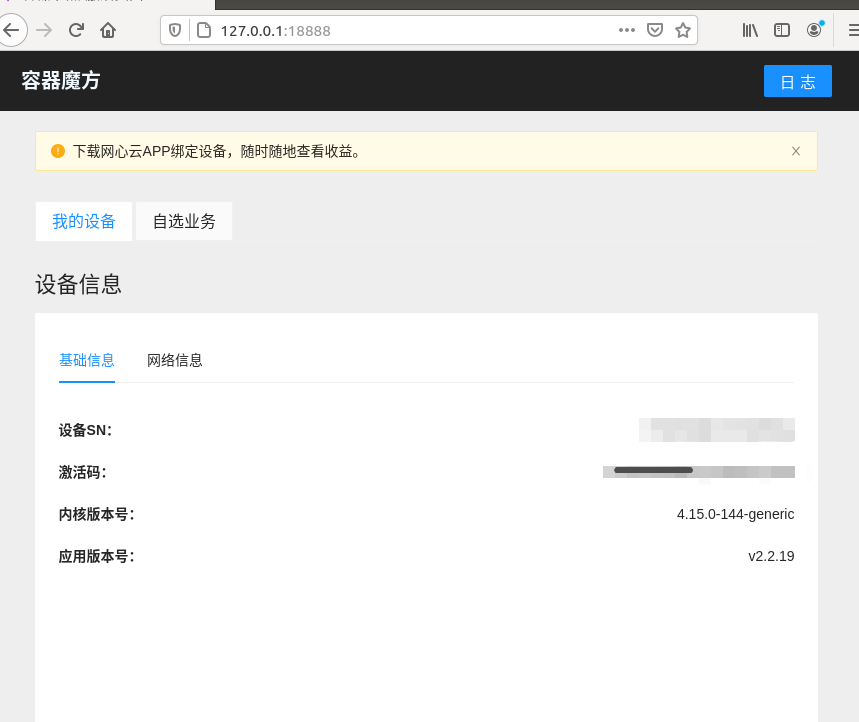Reload the current page
Image resolution: width=859 pixels, height=722 pixels.
[x=76, y=30]
